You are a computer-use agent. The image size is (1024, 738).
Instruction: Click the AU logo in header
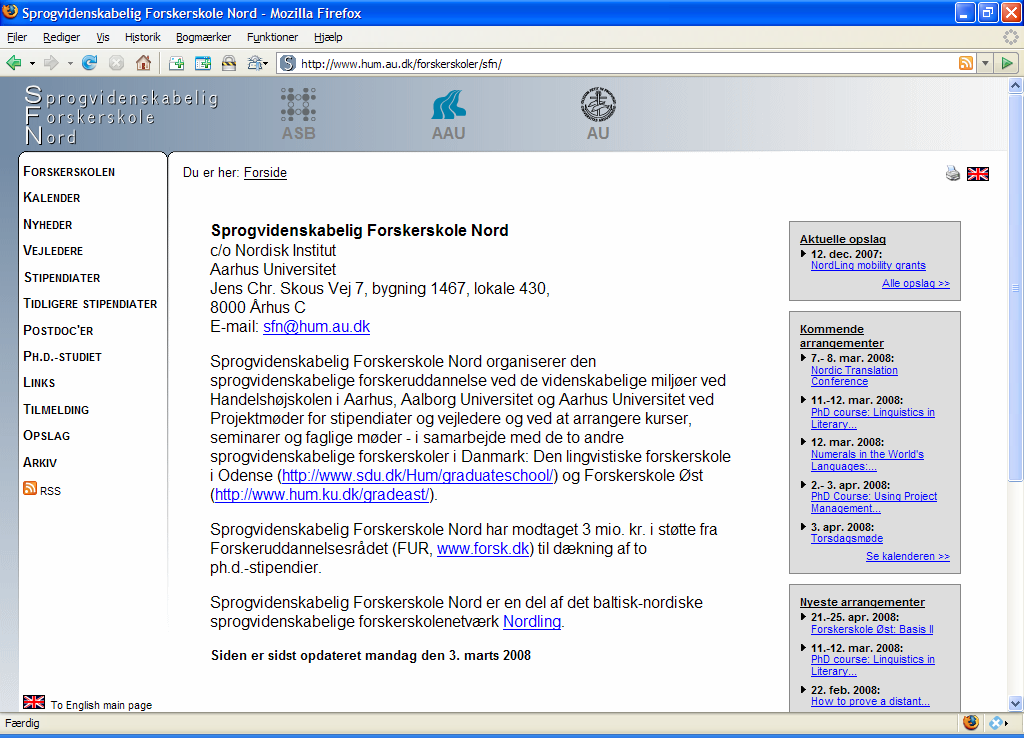point(598,115)
